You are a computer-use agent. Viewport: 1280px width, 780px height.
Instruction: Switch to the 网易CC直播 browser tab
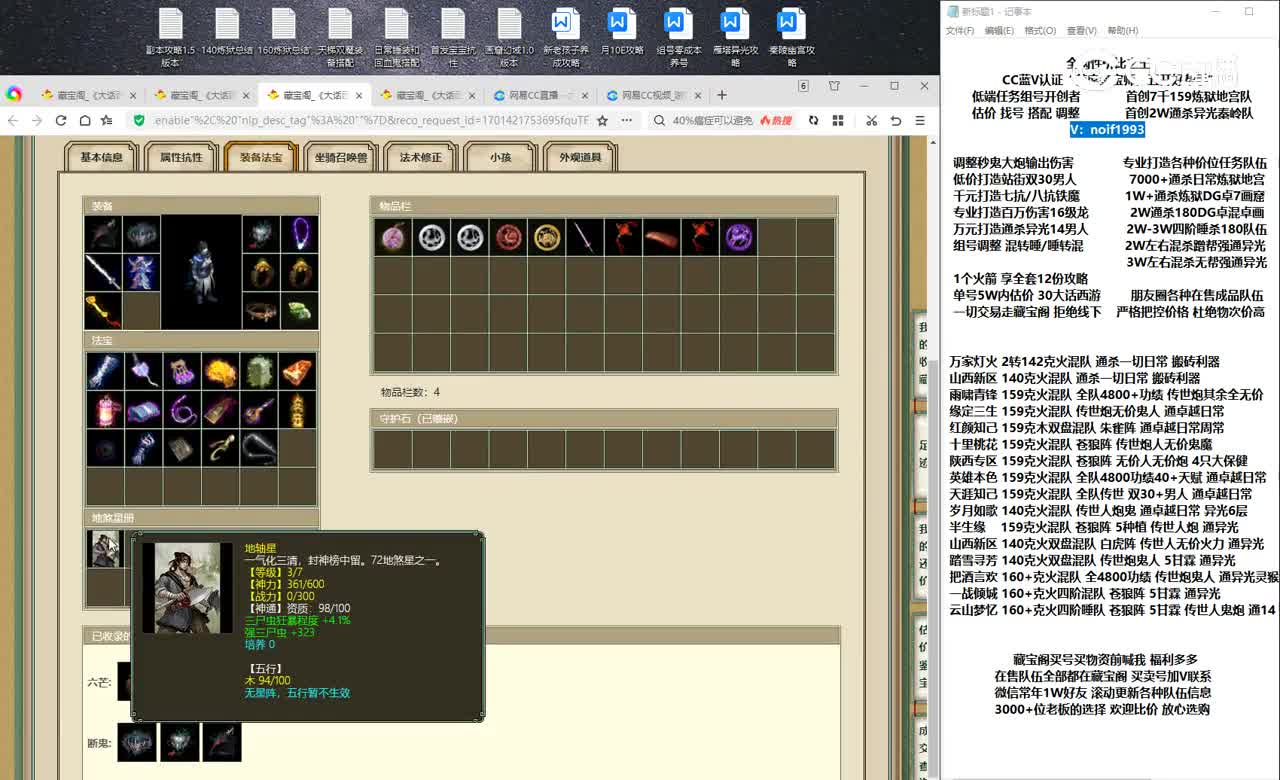click(x=541, y=96)
